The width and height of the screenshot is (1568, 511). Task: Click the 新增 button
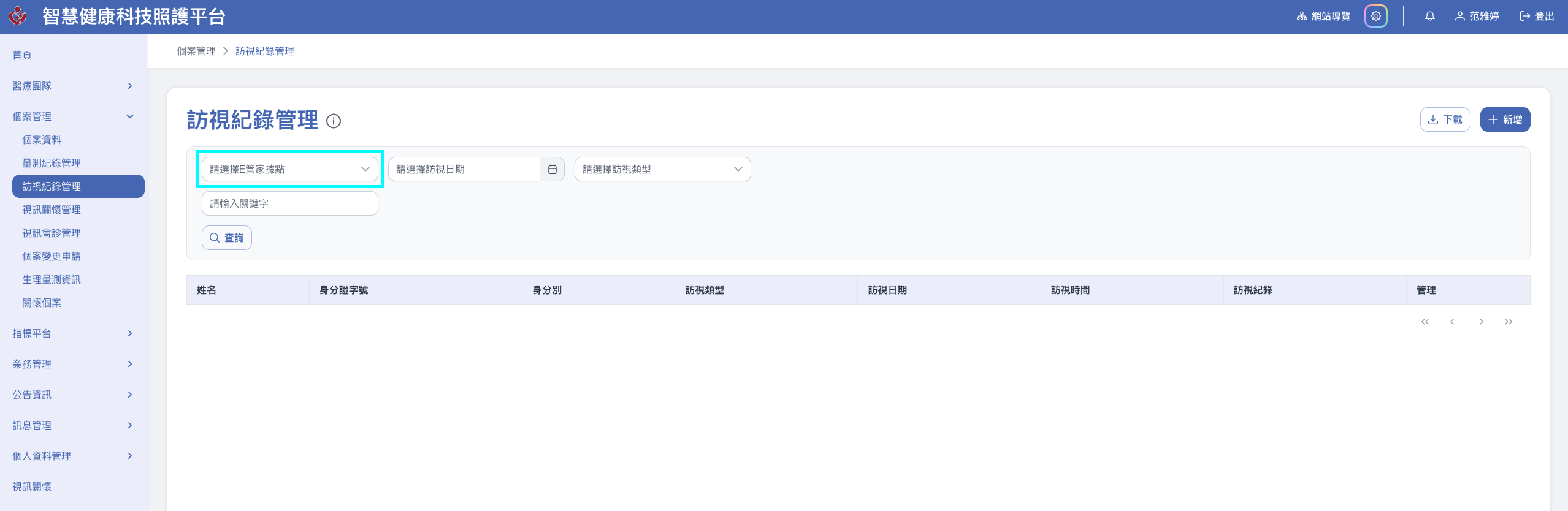pos(1504,119)
